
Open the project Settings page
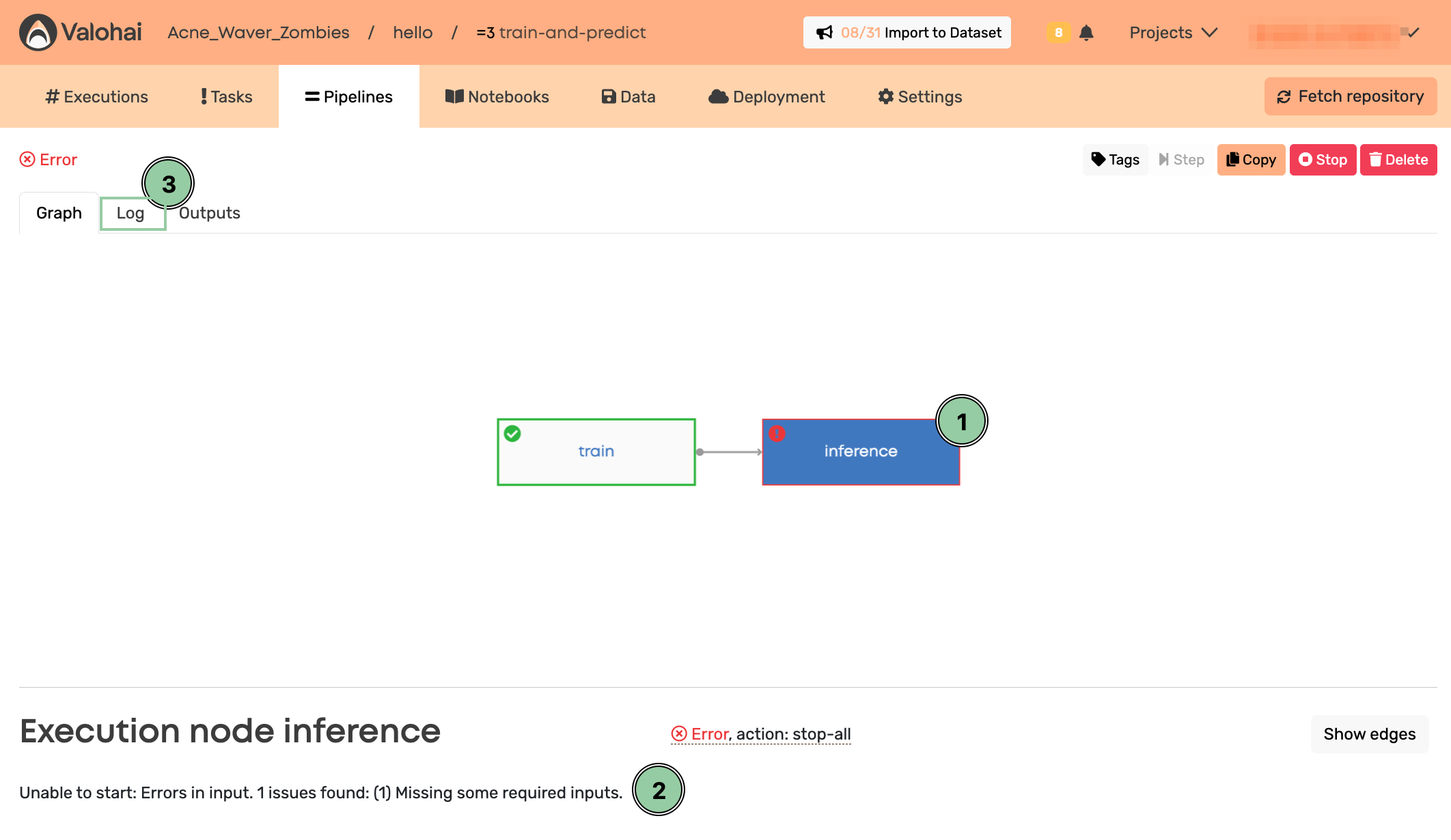[920, 97]
